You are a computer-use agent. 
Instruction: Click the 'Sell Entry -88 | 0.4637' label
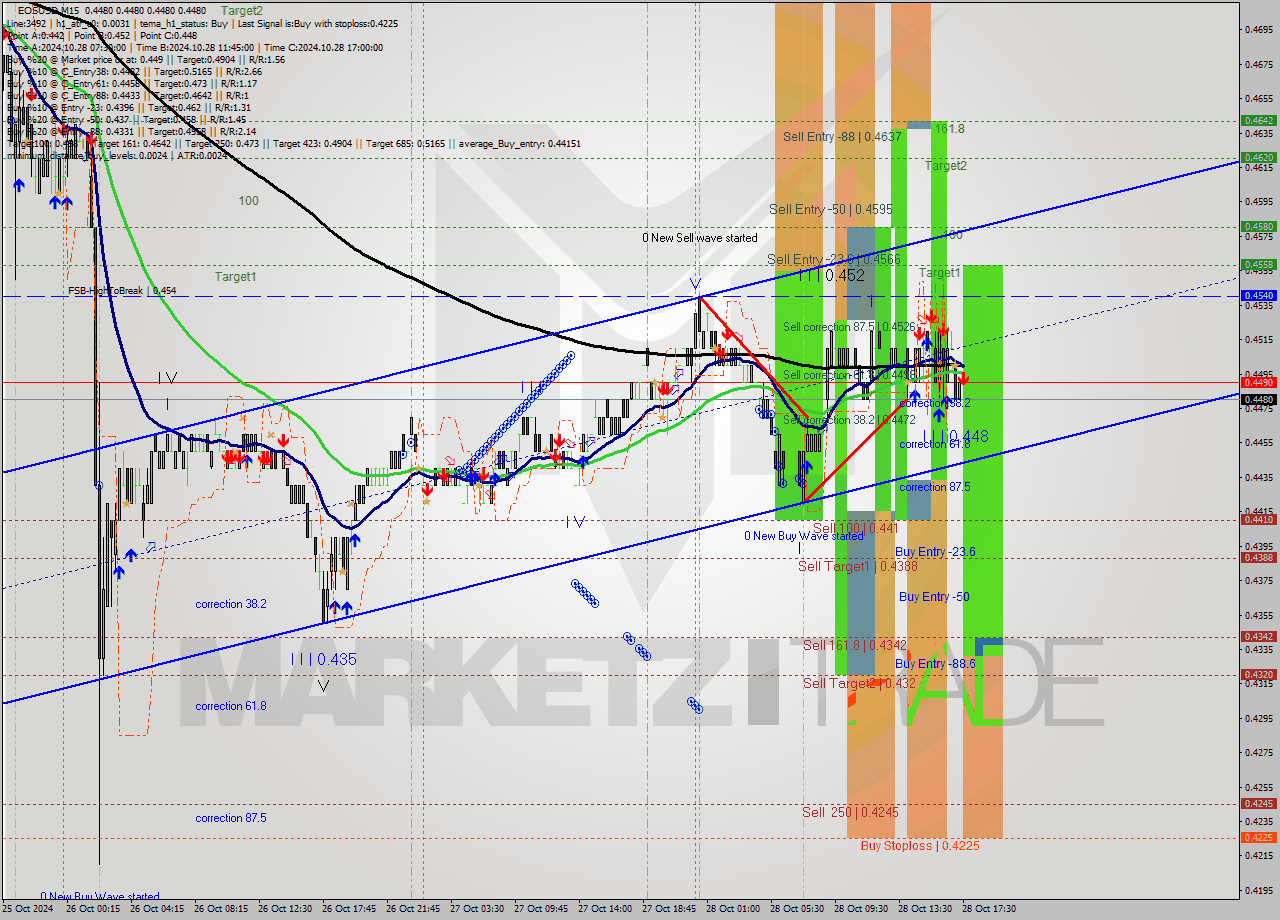[843, 137]
